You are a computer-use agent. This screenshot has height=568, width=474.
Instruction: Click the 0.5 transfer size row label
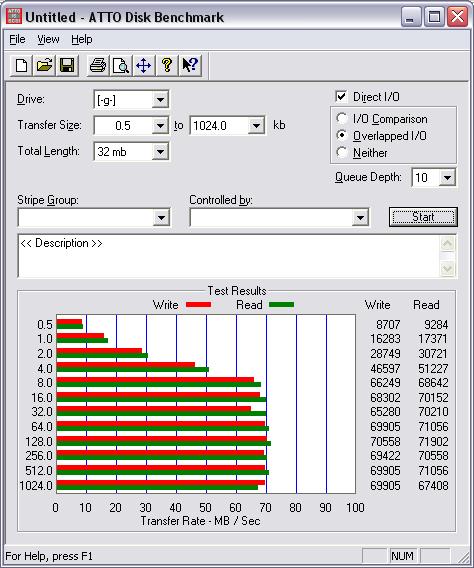[x=45, y=325]
